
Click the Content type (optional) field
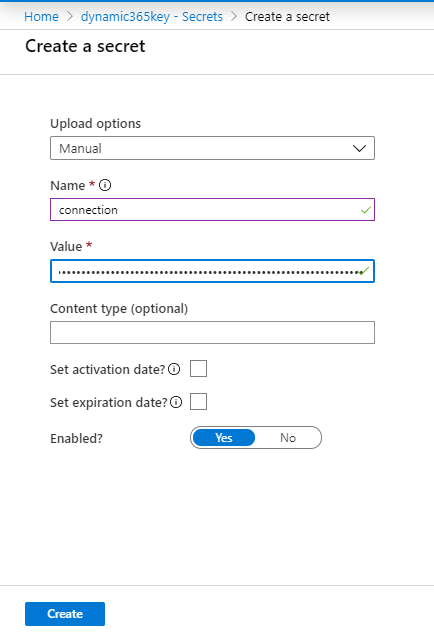pos(212,333)
